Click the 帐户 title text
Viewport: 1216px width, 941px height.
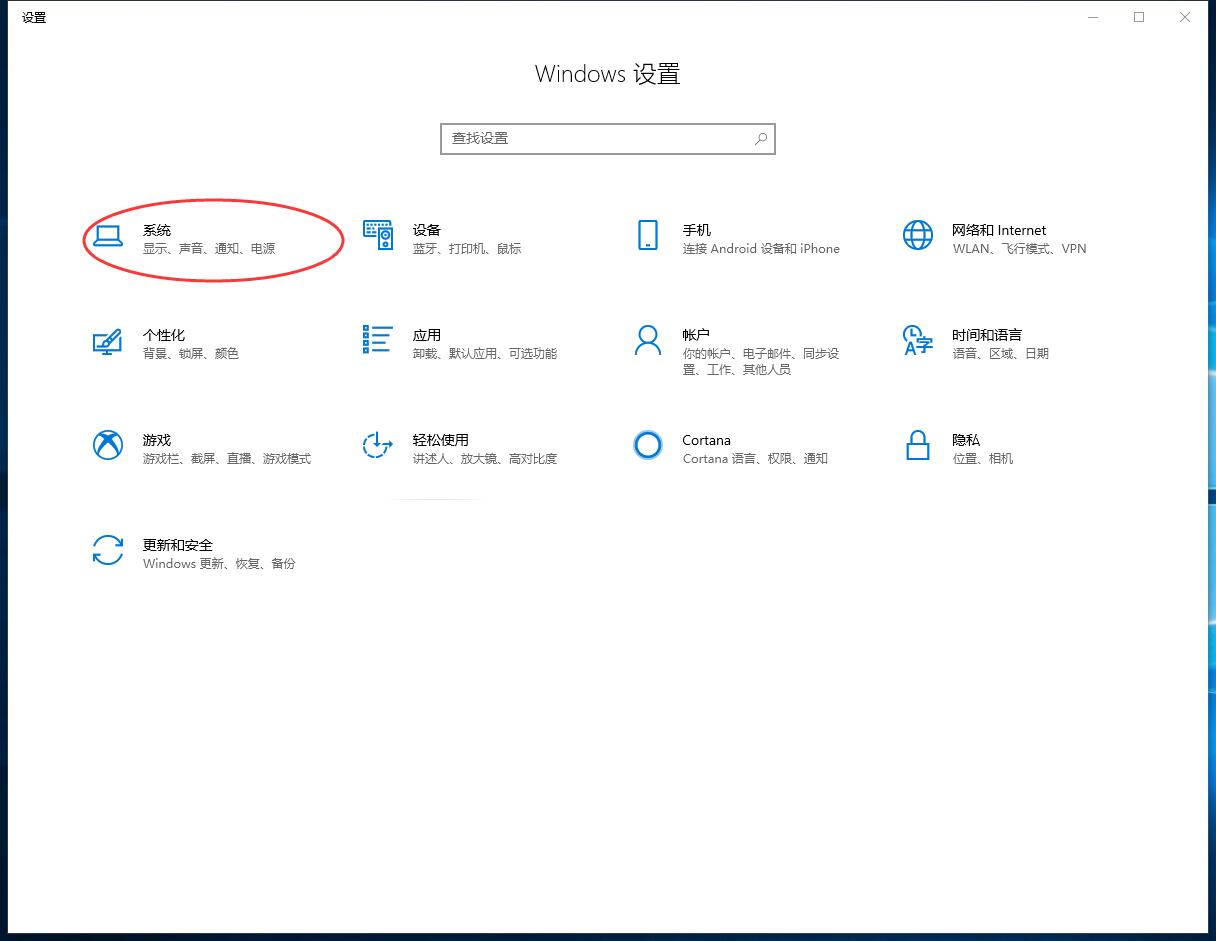pyautogui.click(x=697, y=335)
